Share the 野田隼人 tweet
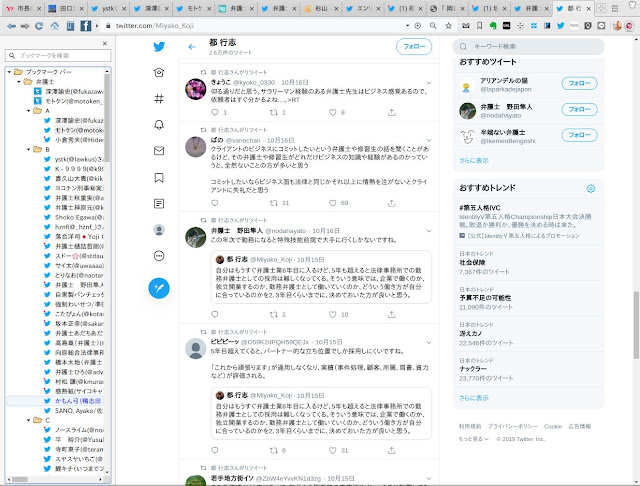The height and width of the screenshot is (486, 640). [391, 314]
